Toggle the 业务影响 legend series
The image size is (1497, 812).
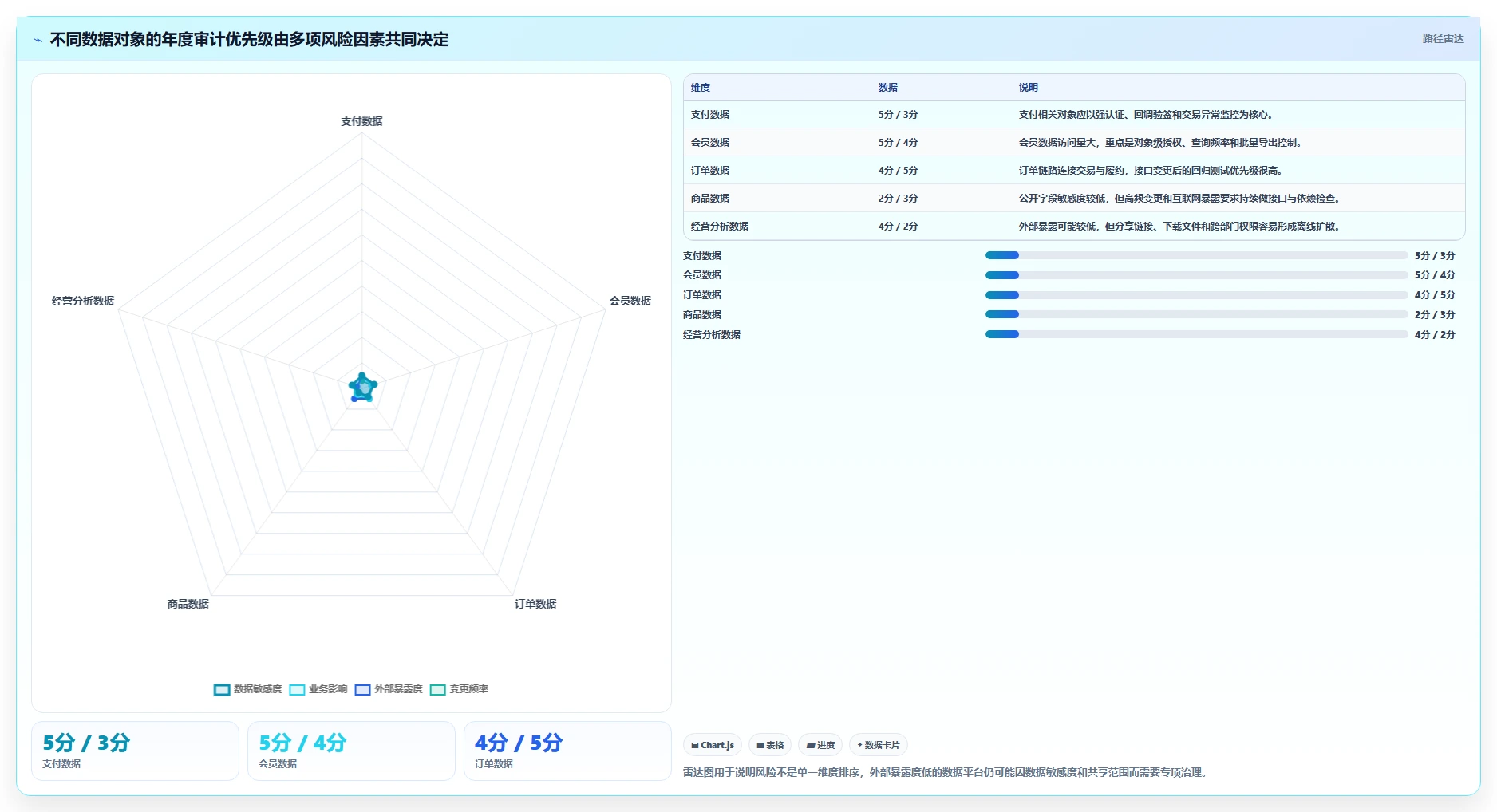(x=318, y=689)
